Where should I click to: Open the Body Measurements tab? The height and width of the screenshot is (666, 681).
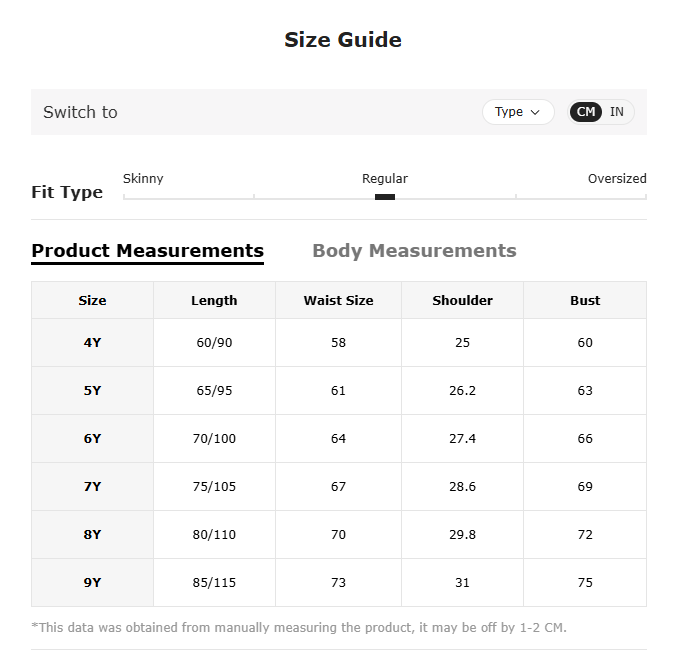point(414,251)
